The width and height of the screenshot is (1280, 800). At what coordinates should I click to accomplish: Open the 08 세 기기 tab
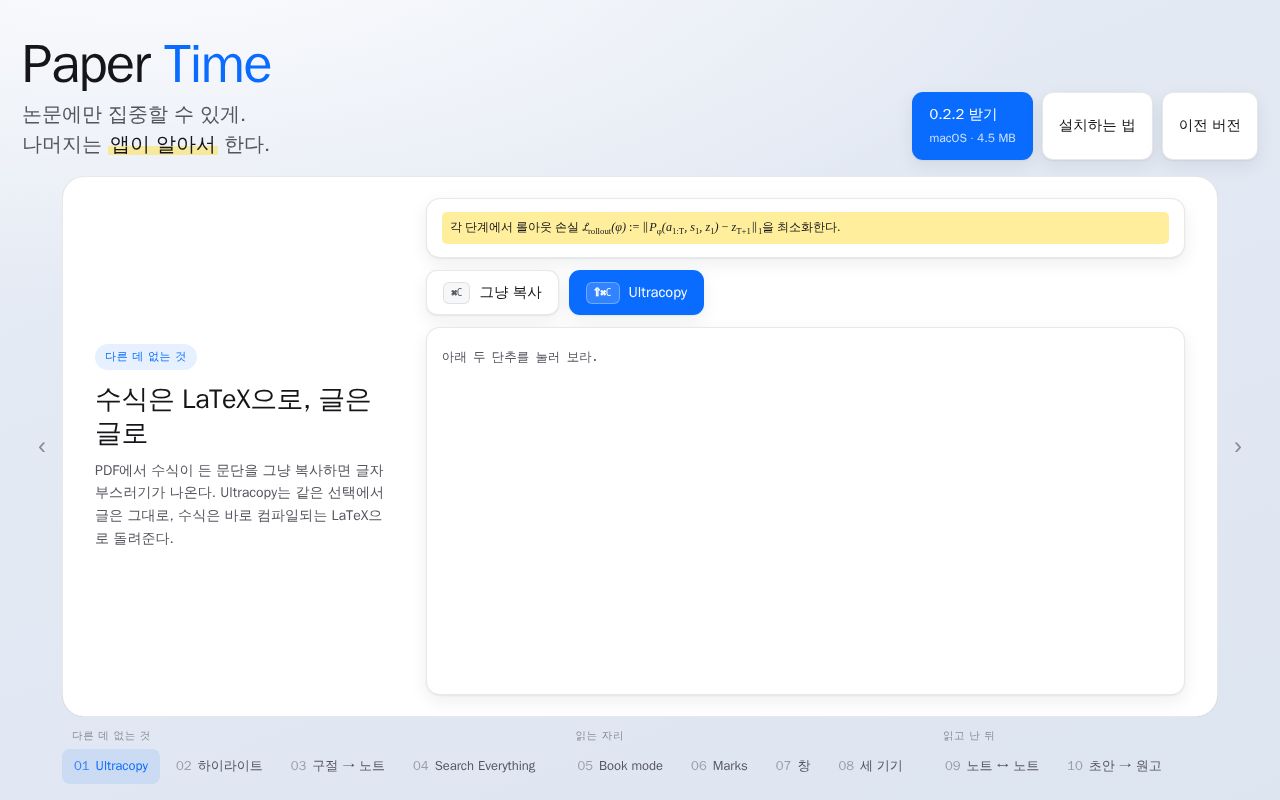click(870, 766)
